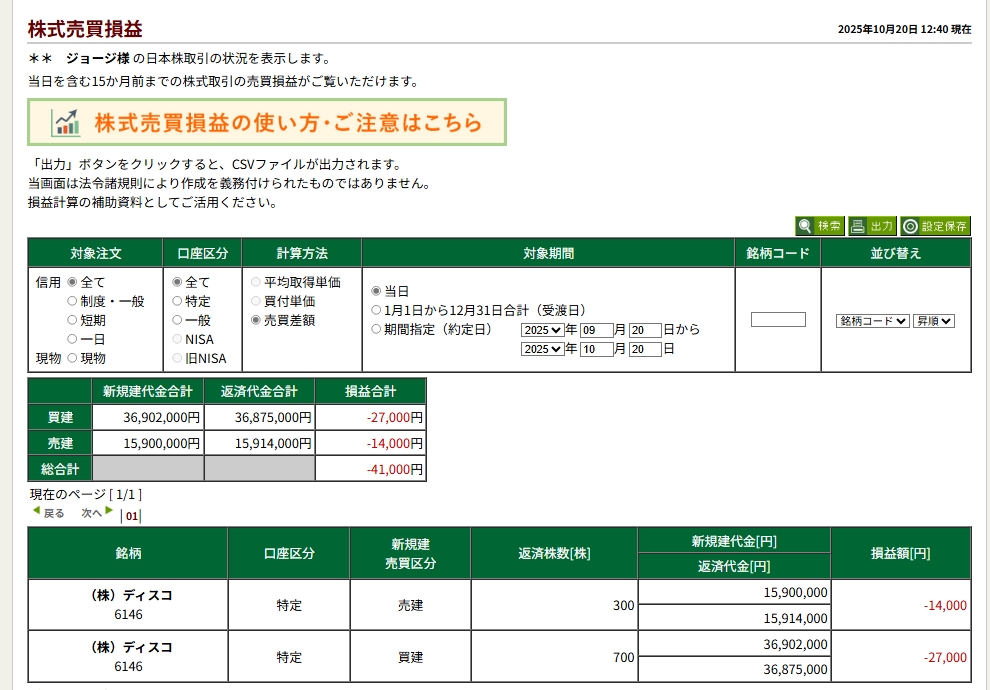This screenshot has height=690, width=990.
Task: Open the start year 2025 dropdown
Action: 543,330
